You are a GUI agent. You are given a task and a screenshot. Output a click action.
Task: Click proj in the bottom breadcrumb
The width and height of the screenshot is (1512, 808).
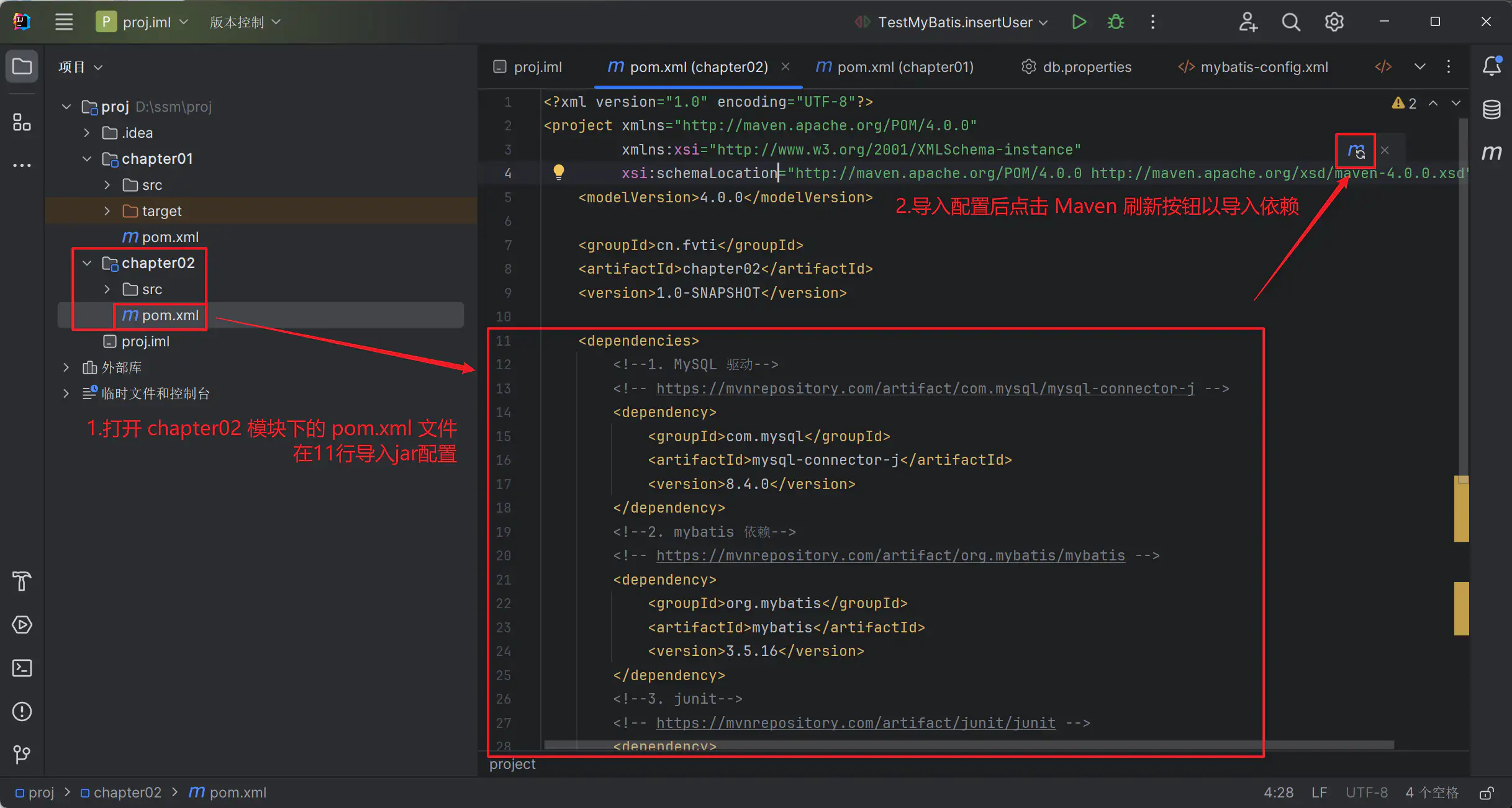pos(35,792)
